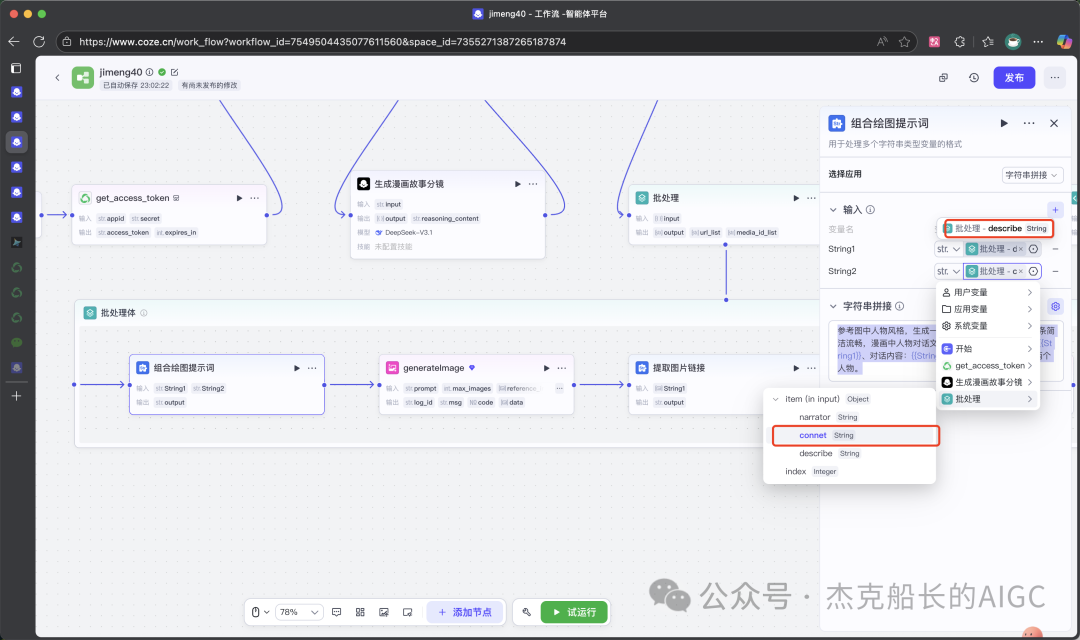Screen dimensions: 1080x640
Task: Click the 发布 publish button
Action: [x=1014, y=78]
